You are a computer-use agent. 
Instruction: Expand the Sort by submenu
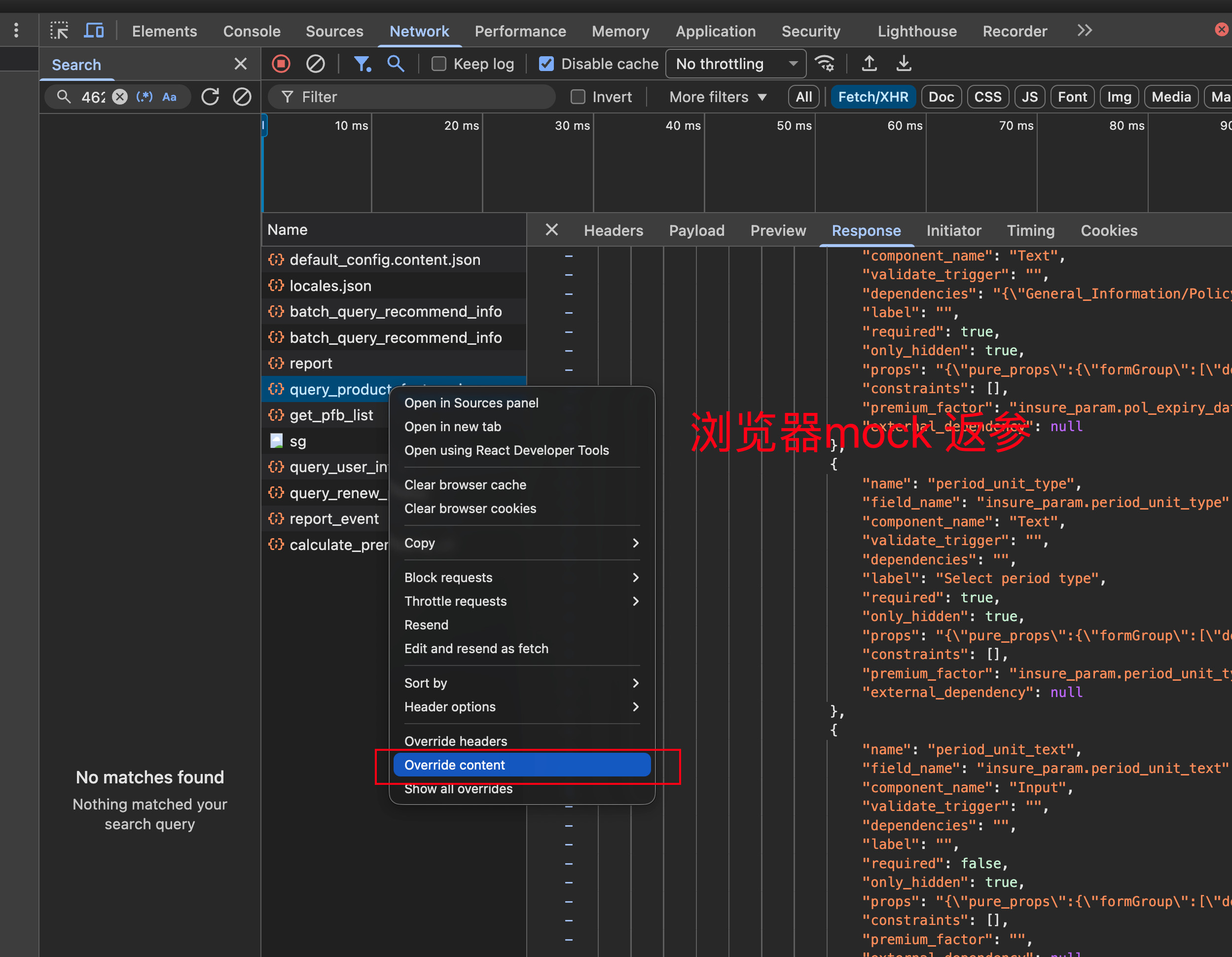522,683
